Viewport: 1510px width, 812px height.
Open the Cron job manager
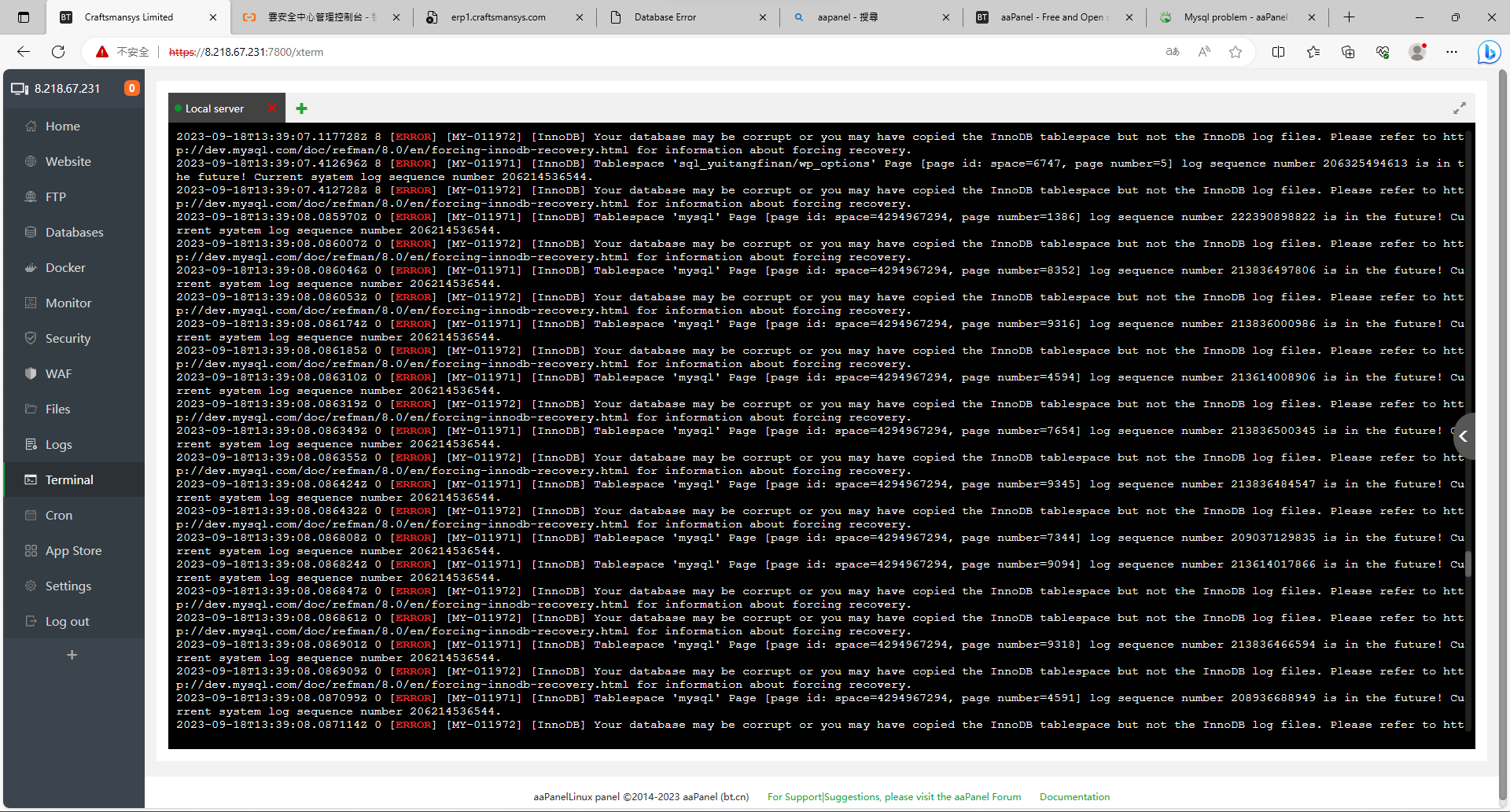point(57,515)
